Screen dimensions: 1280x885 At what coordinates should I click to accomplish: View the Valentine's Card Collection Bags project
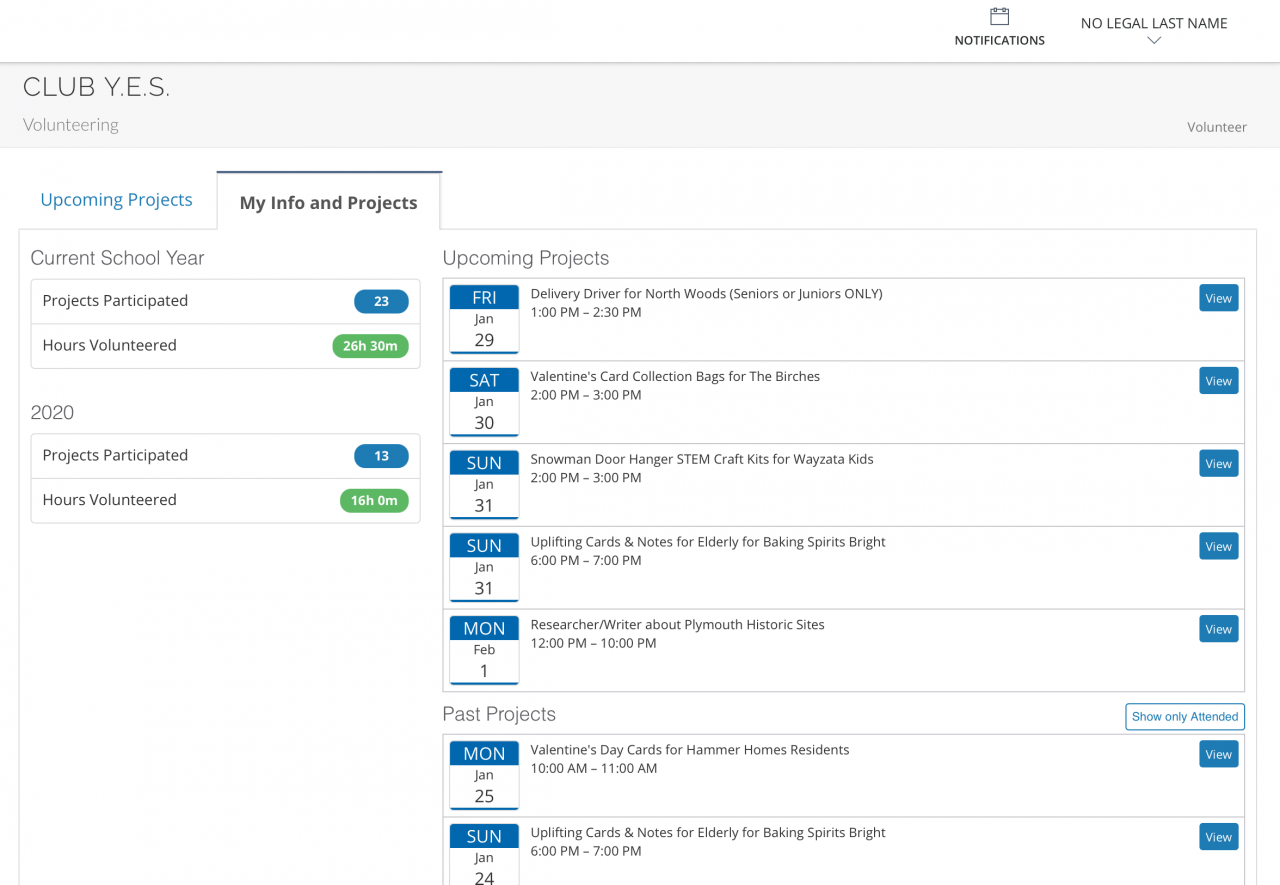[1218, 381]
